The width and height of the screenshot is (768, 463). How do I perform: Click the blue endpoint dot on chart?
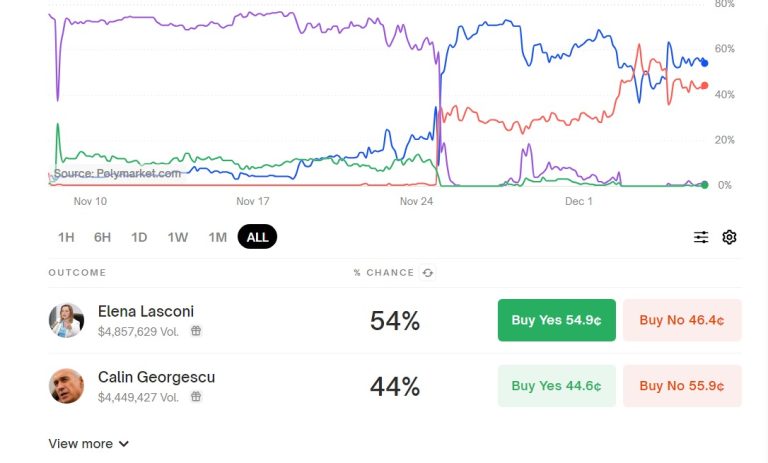[x=704, y=63]
